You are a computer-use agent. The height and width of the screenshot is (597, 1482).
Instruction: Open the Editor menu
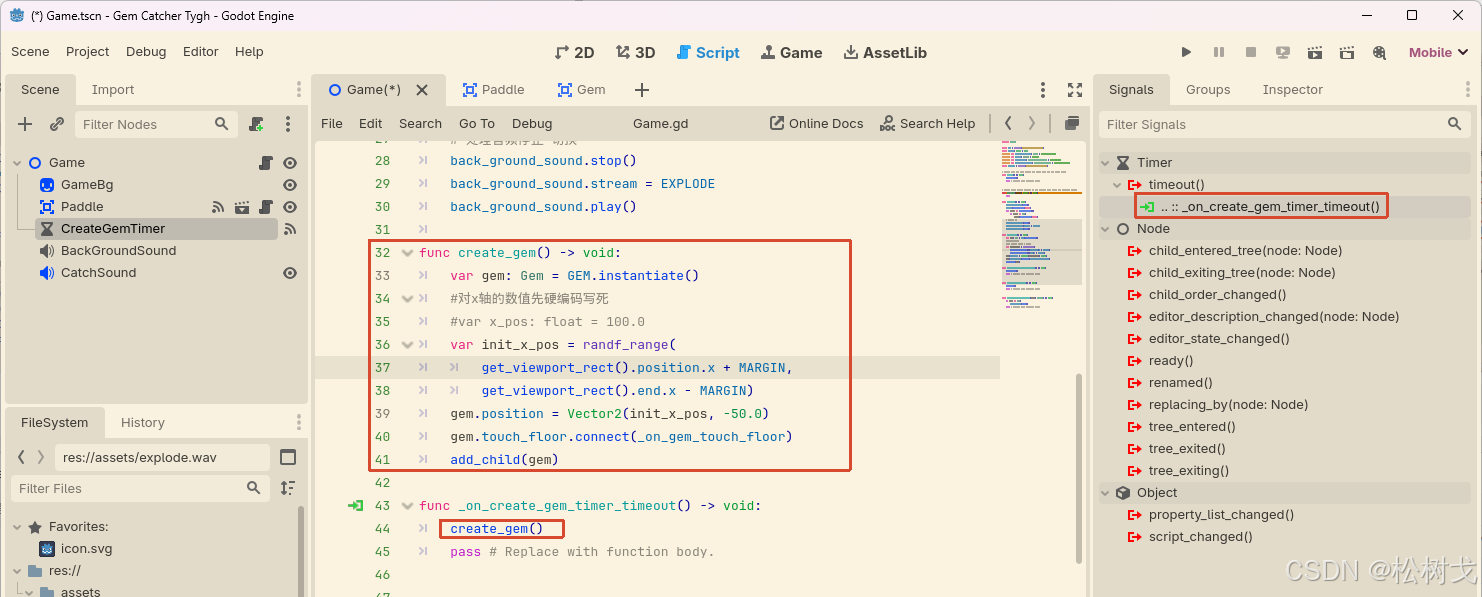click(200, 51)
